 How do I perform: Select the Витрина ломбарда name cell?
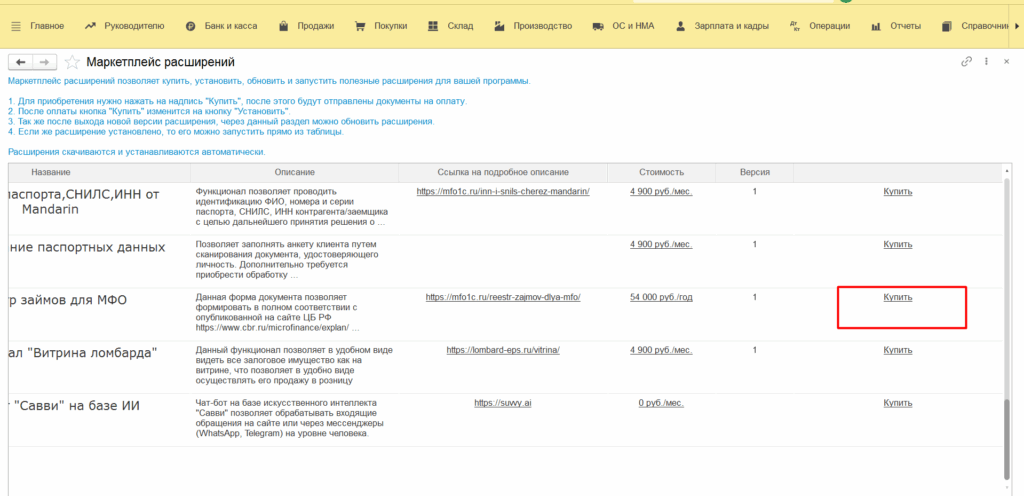pos(99,367)
